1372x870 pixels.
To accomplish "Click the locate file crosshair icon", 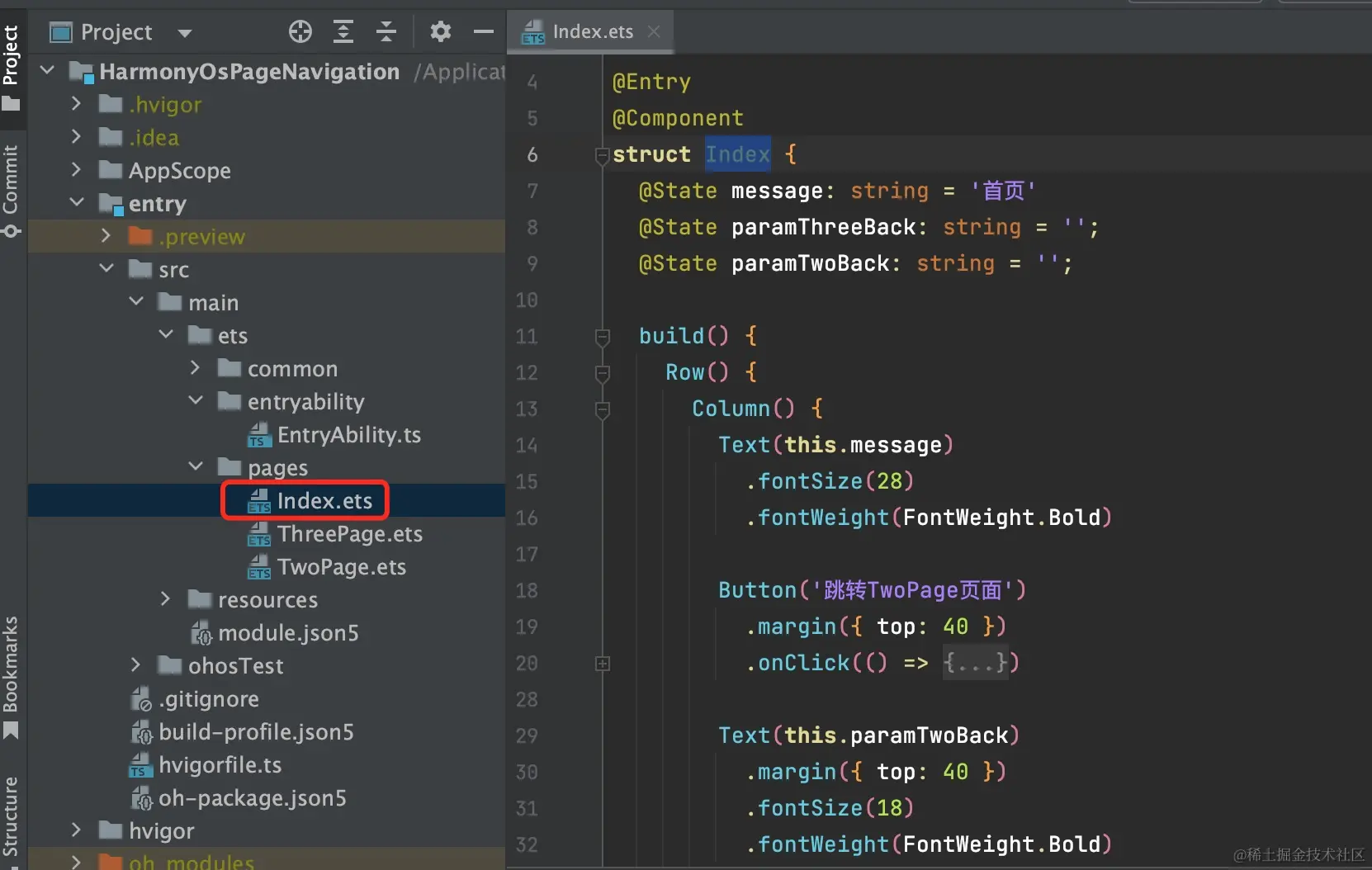I will pos(300,32).
